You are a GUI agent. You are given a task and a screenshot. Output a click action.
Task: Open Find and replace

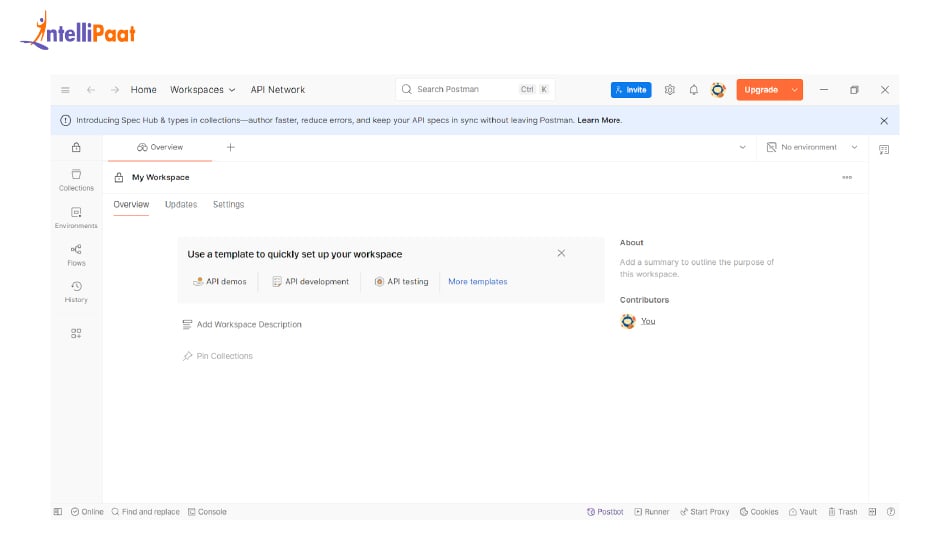[x=145, y=511]
